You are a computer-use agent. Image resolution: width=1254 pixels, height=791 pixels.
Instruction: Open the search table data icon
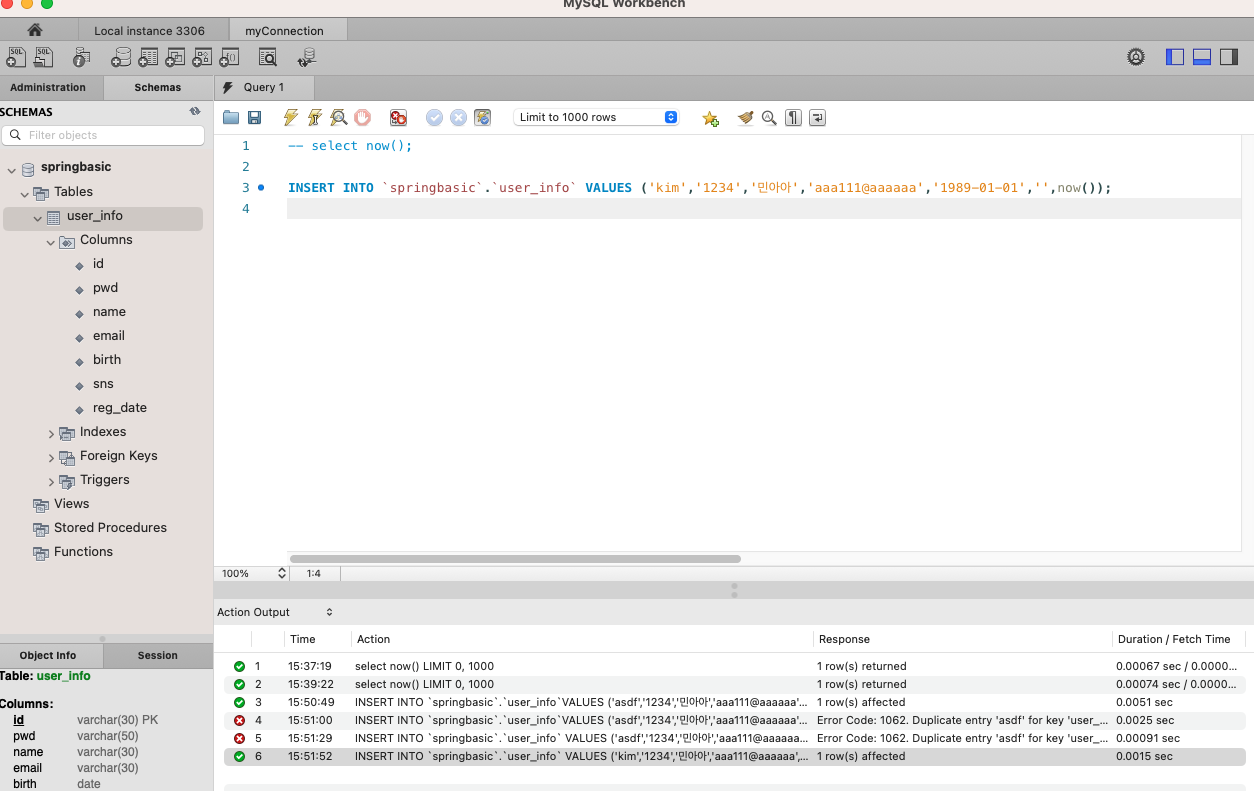[267, 58]
